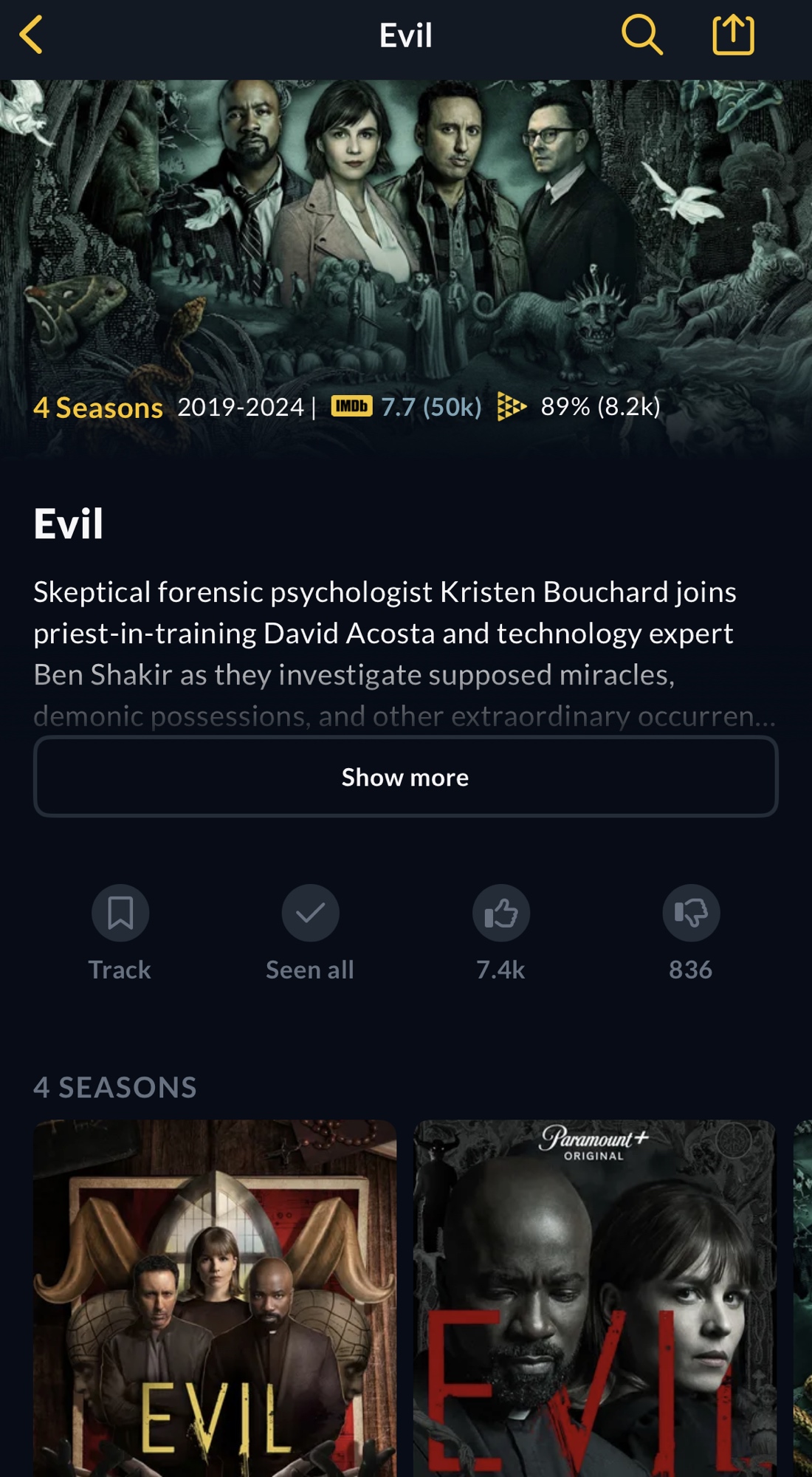Open search with magnifier icon
Image resolution: width=812 pixels, height=1477 pixels.
click(641, 35)
